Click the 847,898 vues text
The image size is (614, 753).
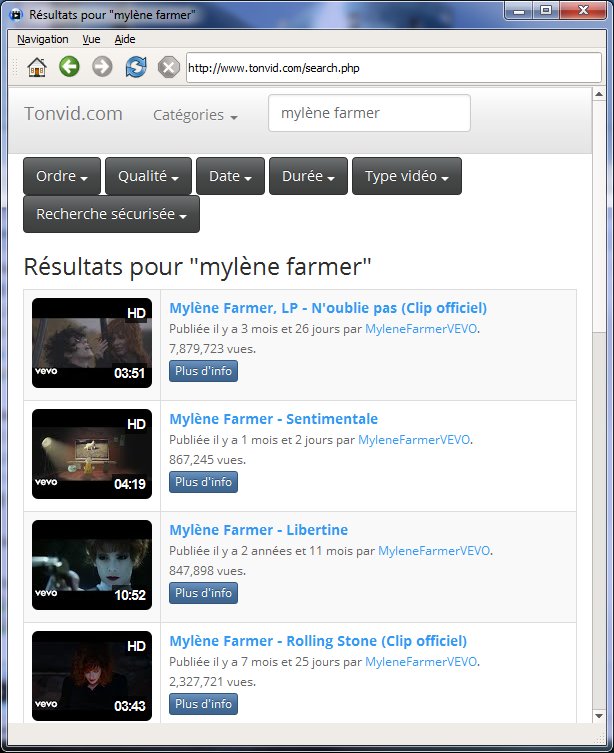[207, 571]
